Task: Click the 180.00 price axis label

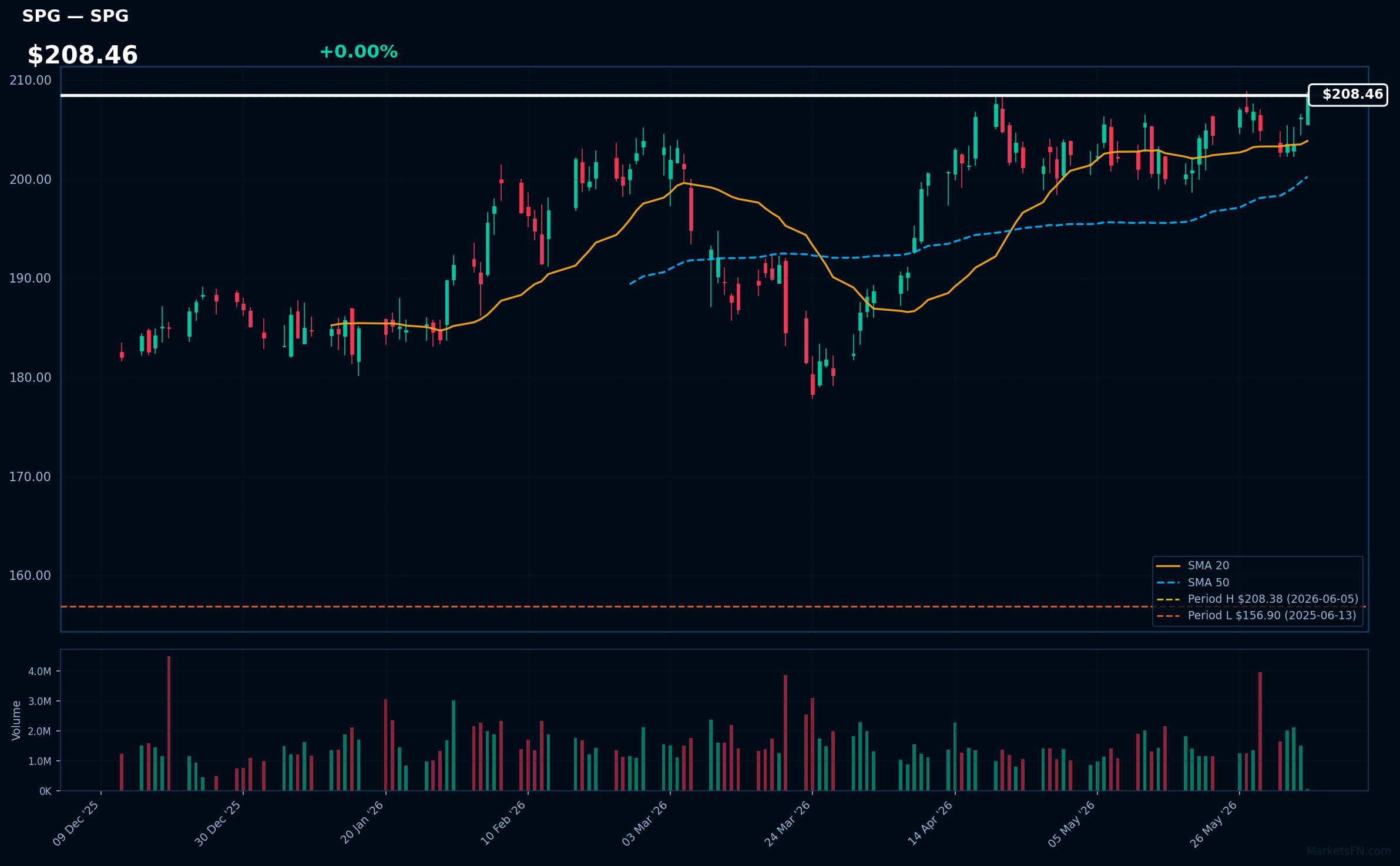Action: 31,378
